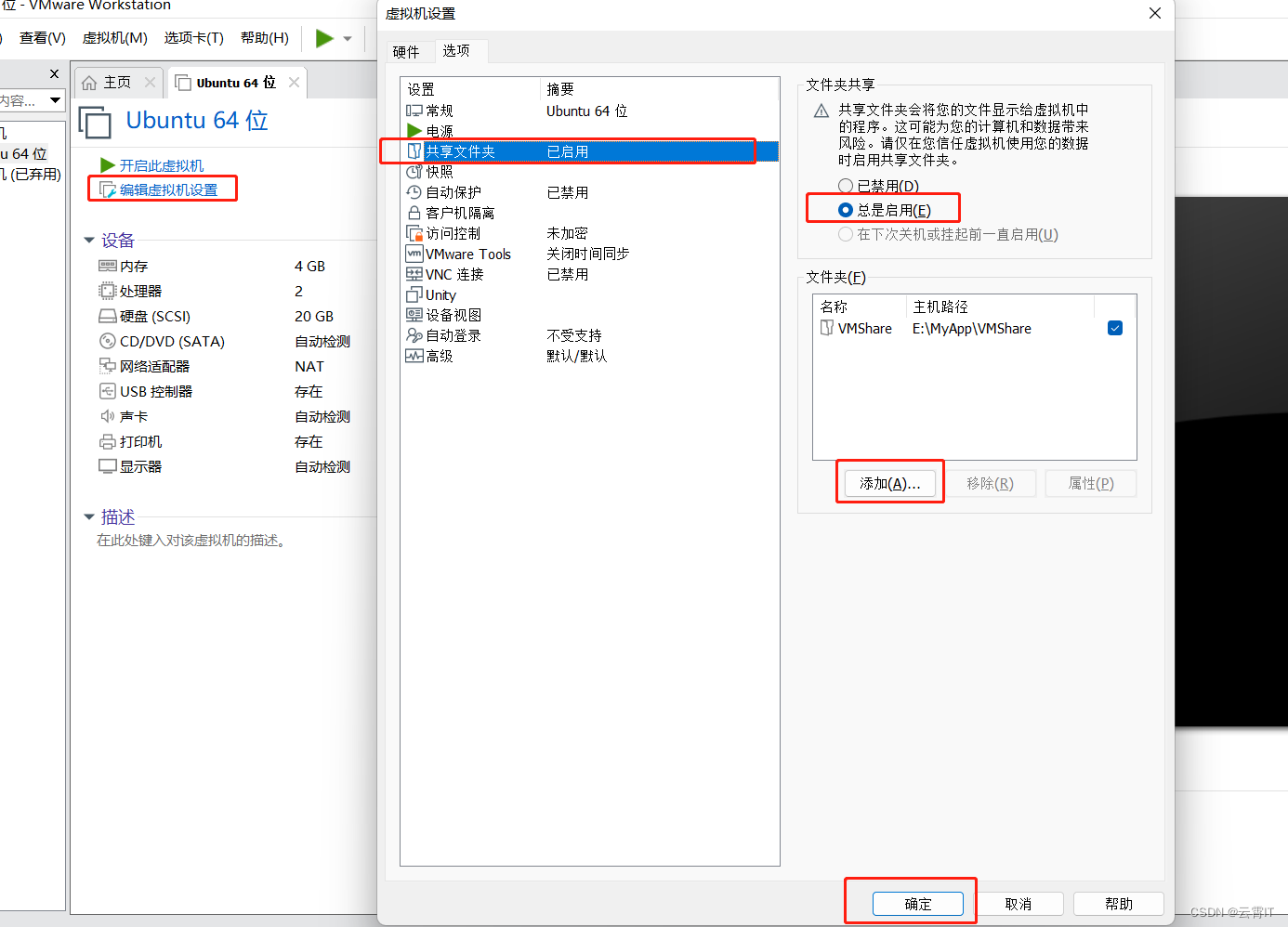
Task: Select the VMShare folder entry icon
Action: point(827,328)
